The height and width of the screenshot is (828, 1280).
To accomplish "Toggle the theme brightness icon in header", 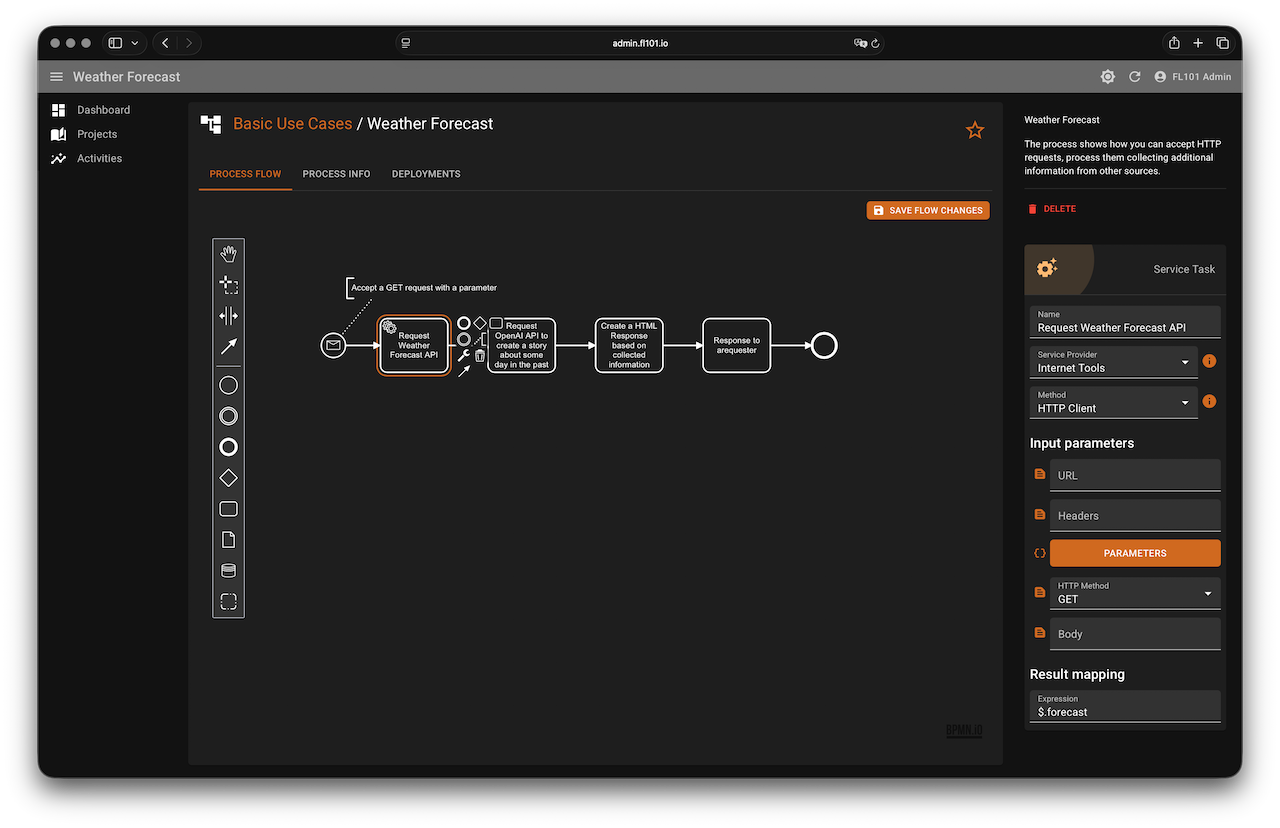I will (x=1107, y=77).
